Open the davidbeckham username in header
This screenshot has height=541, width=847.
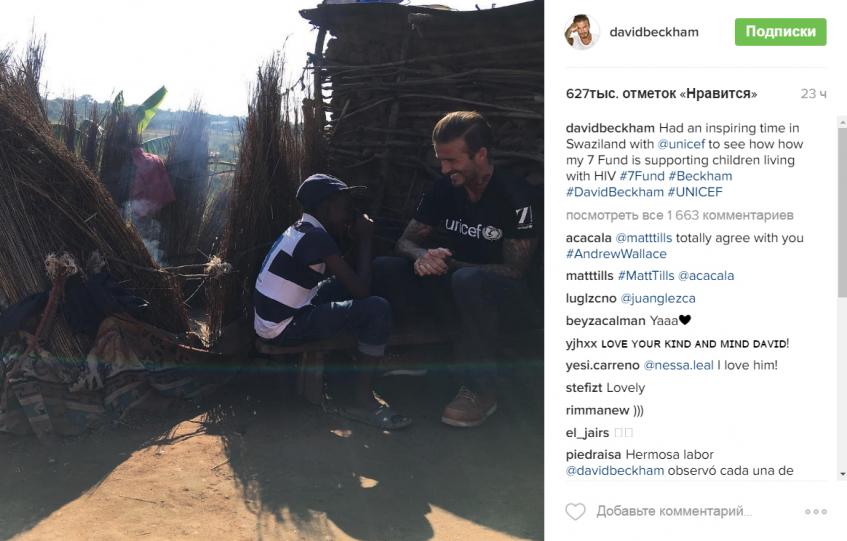654,32
